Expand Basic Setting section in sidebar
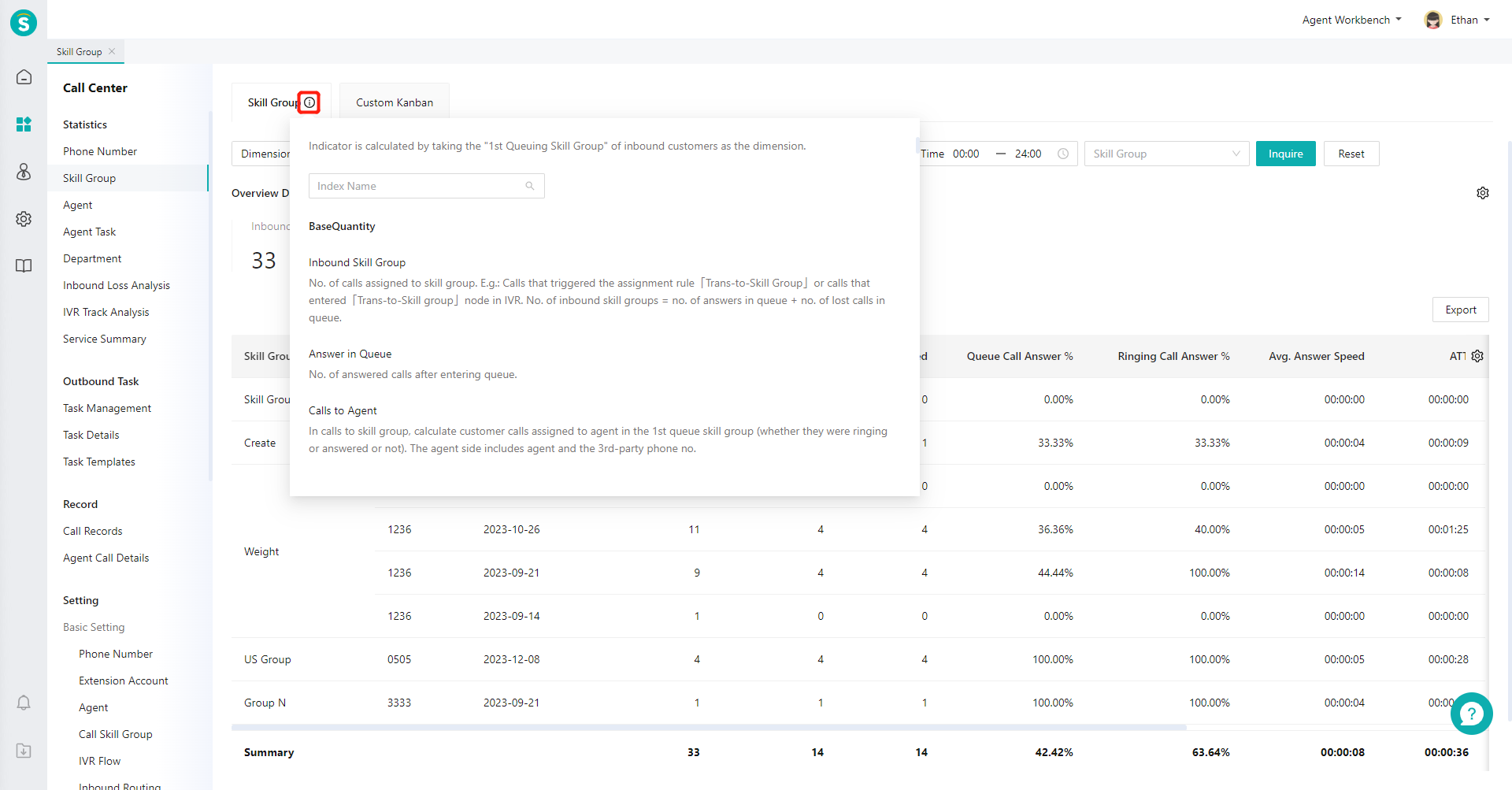Screen dimensions: 1512x790 (x=94, y=627)
